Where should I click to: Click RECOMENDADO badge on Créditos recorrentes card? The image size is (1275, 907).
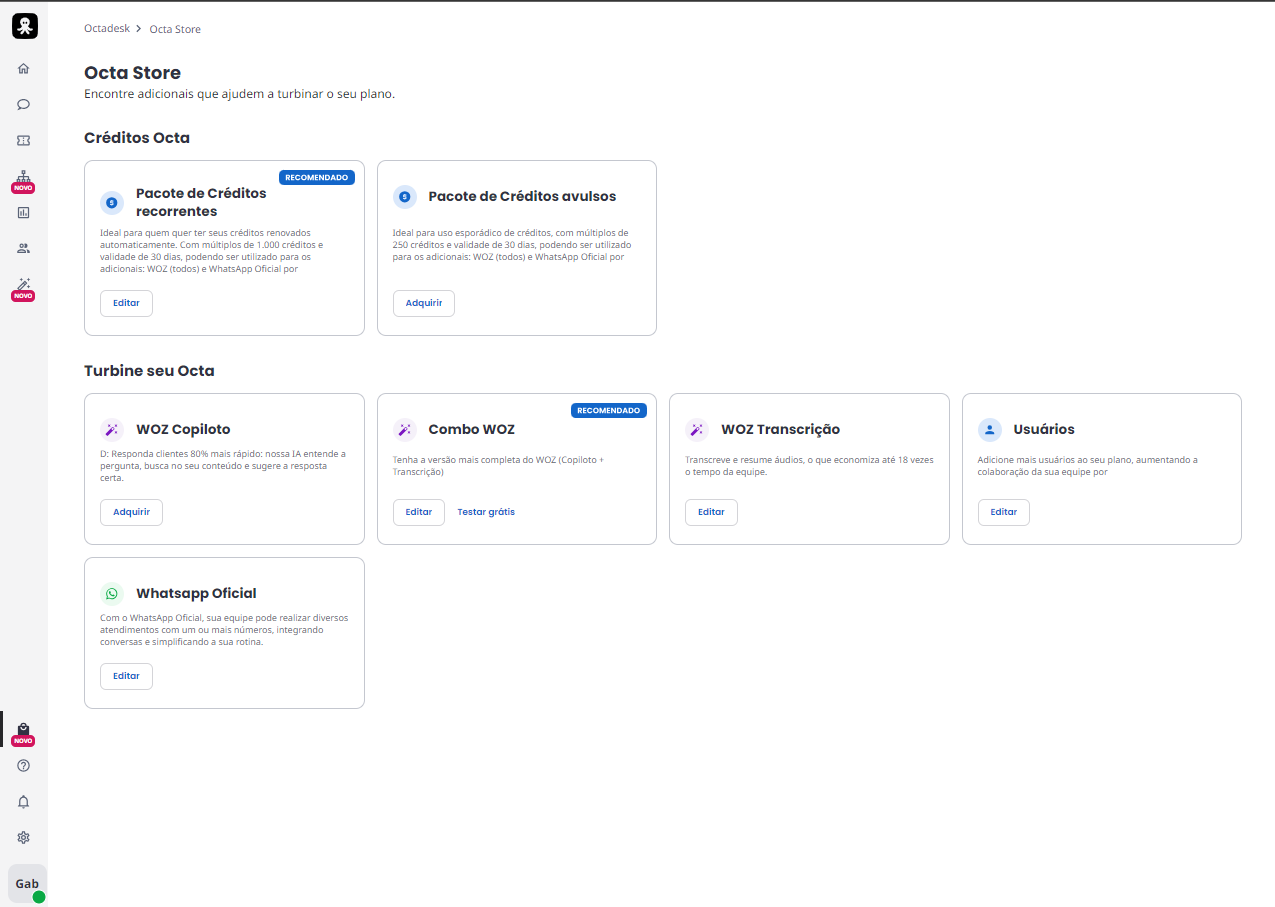coord(317,177)
